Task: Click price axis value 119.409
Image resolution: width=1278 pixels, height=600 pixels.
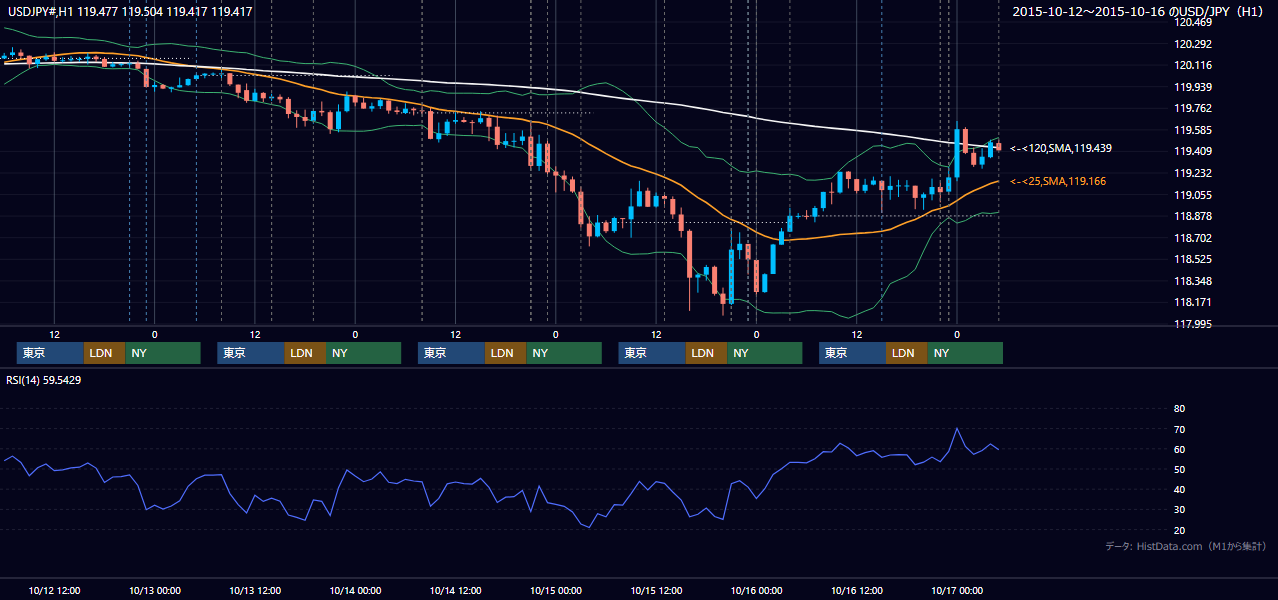Action: 1193,151
